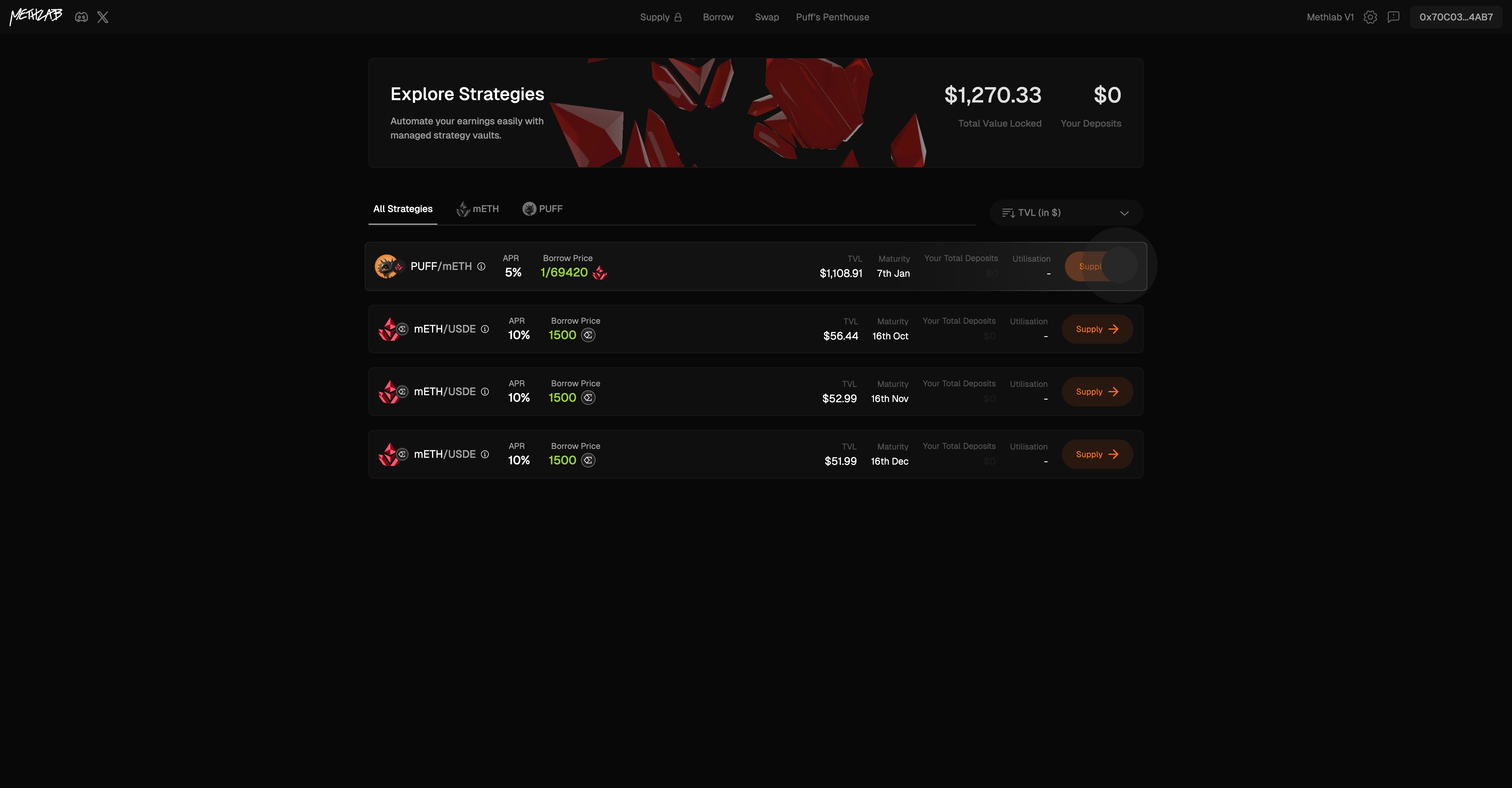Switch to the mETH strategies tab
The image size is (1512, 788).
[478, 209]
